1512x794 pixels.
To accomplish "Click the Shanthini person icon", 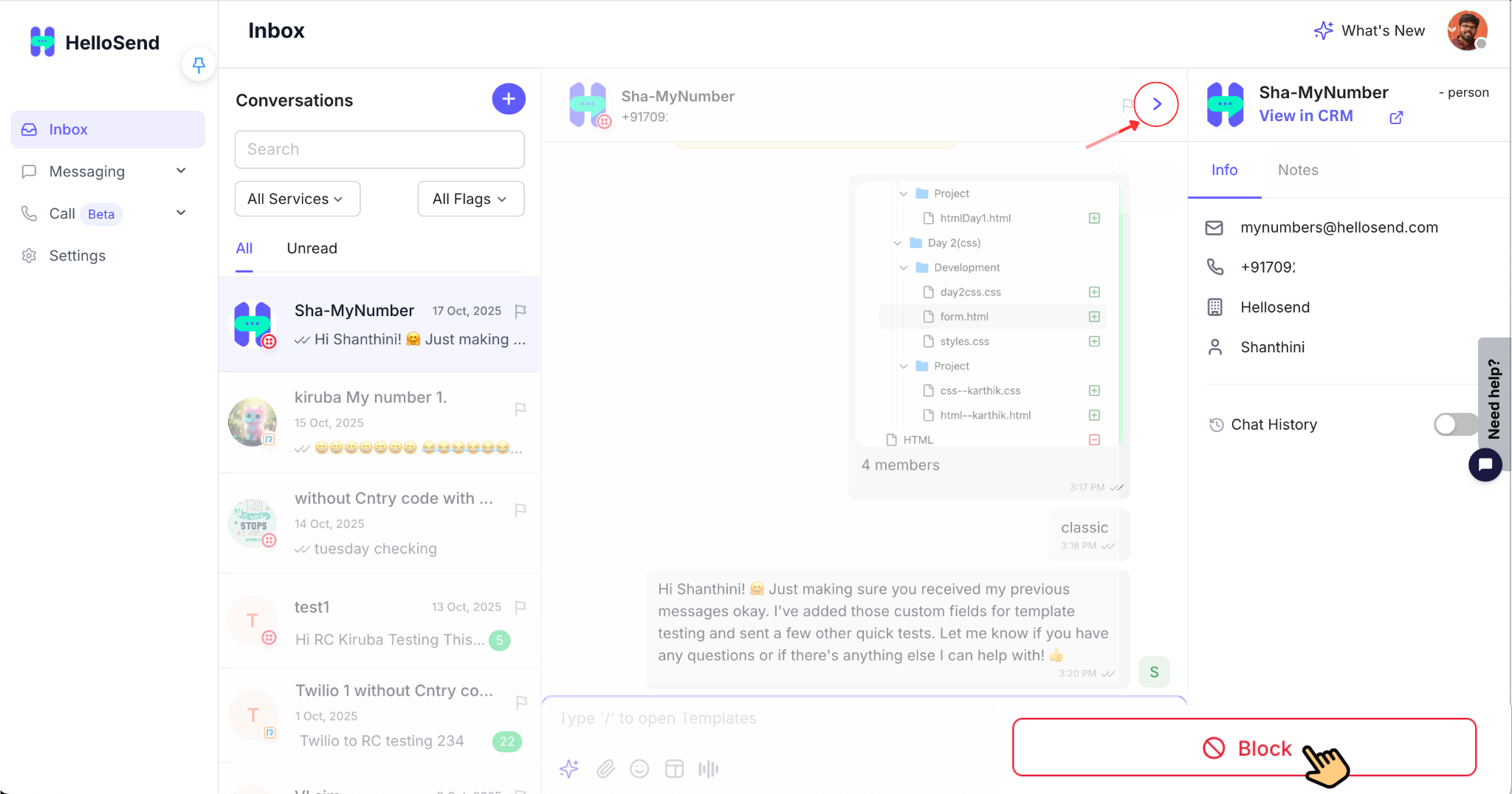I will (x=1214, y=347).
